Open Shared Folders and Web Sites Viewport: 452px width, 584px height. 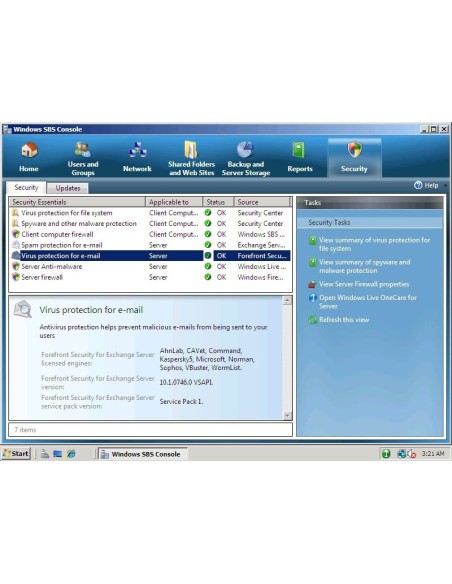coord(191,159)
